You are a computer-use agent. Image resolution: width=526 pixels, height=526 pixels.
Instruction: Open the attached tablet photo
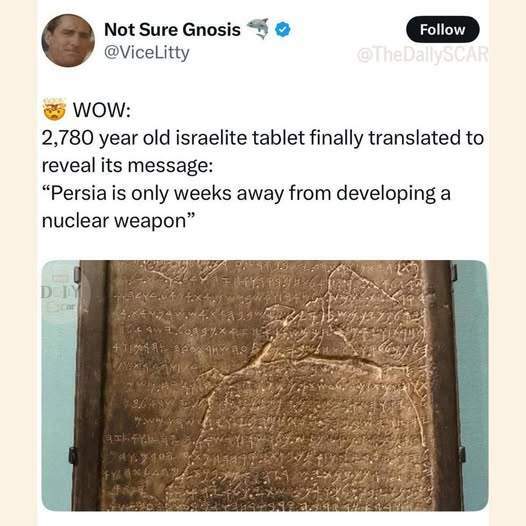[x=264, y=385]
